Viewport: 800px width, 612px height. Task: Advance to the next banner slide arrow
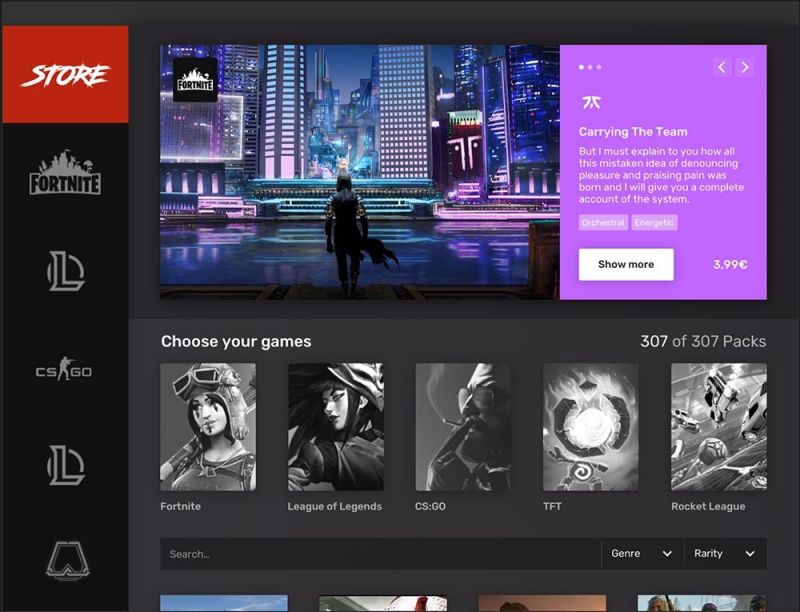click(x=745, y=67)
